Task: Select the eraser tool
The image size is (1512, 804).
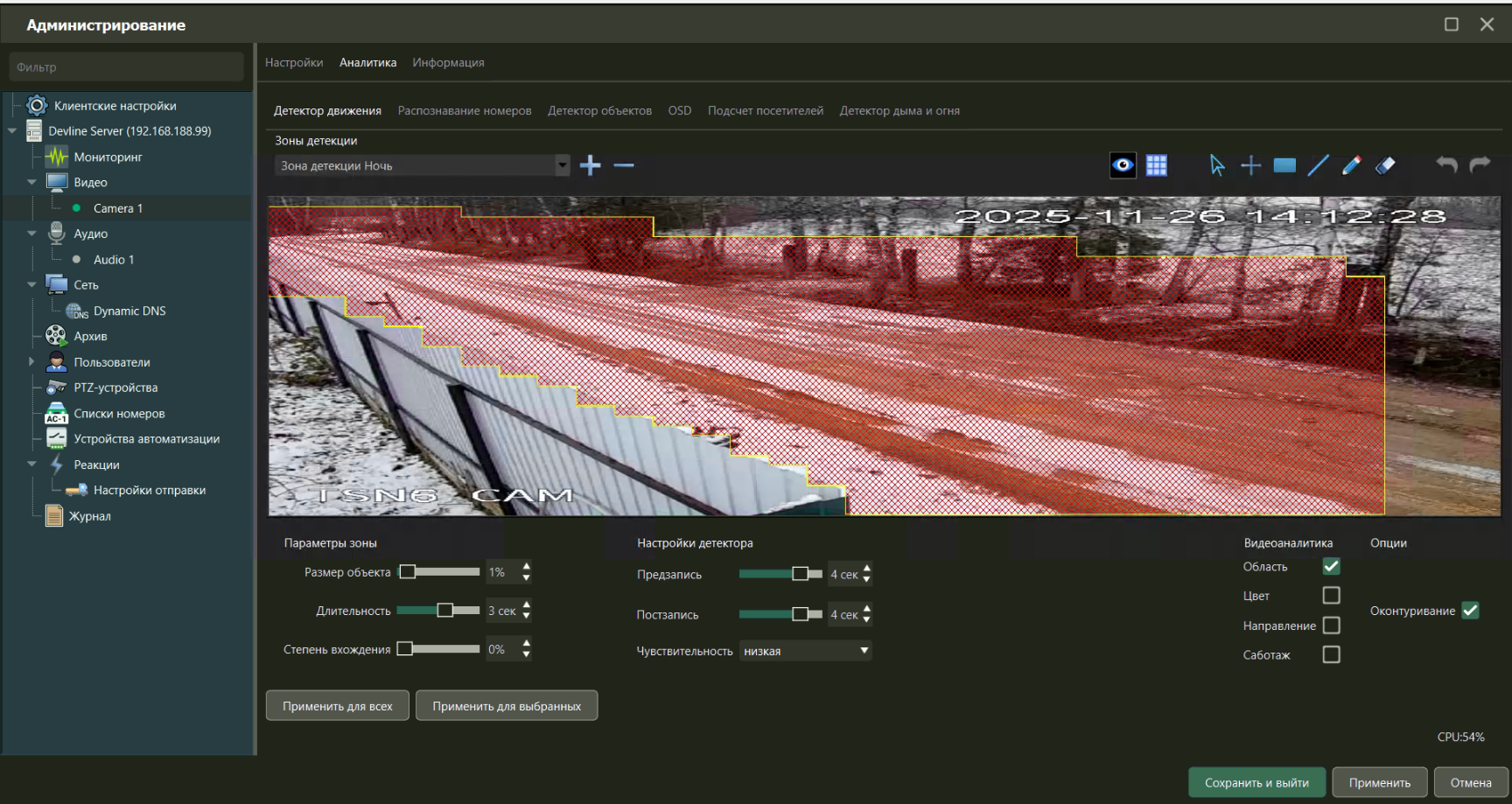Action: click(1385, 165)
